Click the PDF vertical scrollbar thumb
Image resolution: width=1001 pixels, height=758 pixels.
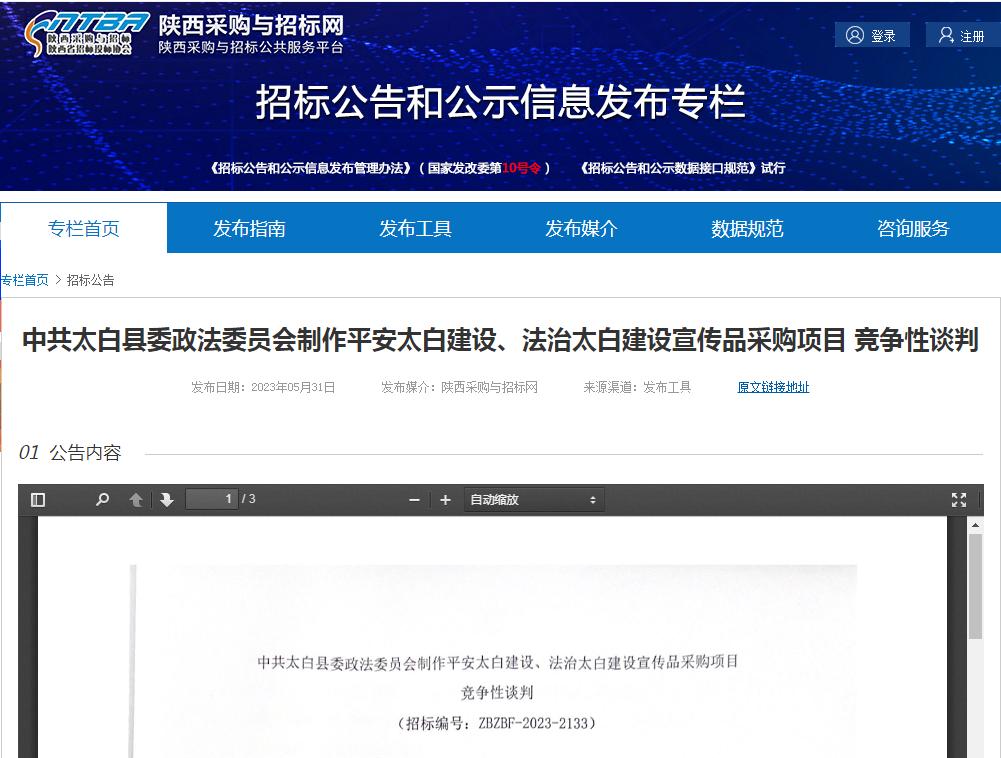coord(975,590)
